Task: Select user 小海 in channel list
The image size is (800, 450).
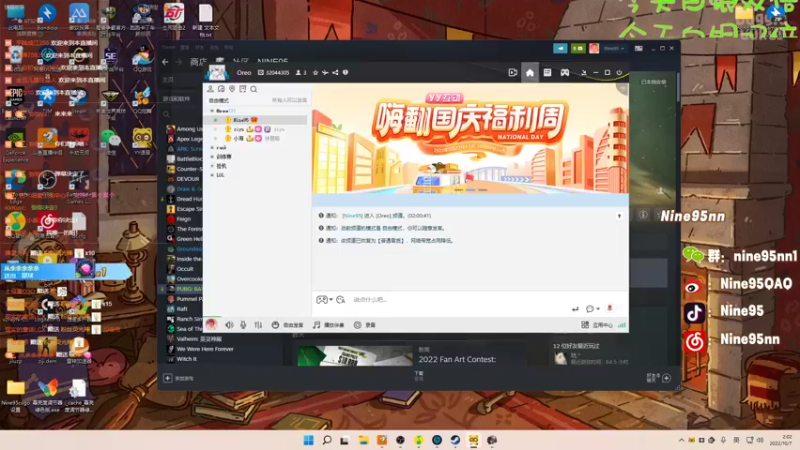Action: [238, 138]
